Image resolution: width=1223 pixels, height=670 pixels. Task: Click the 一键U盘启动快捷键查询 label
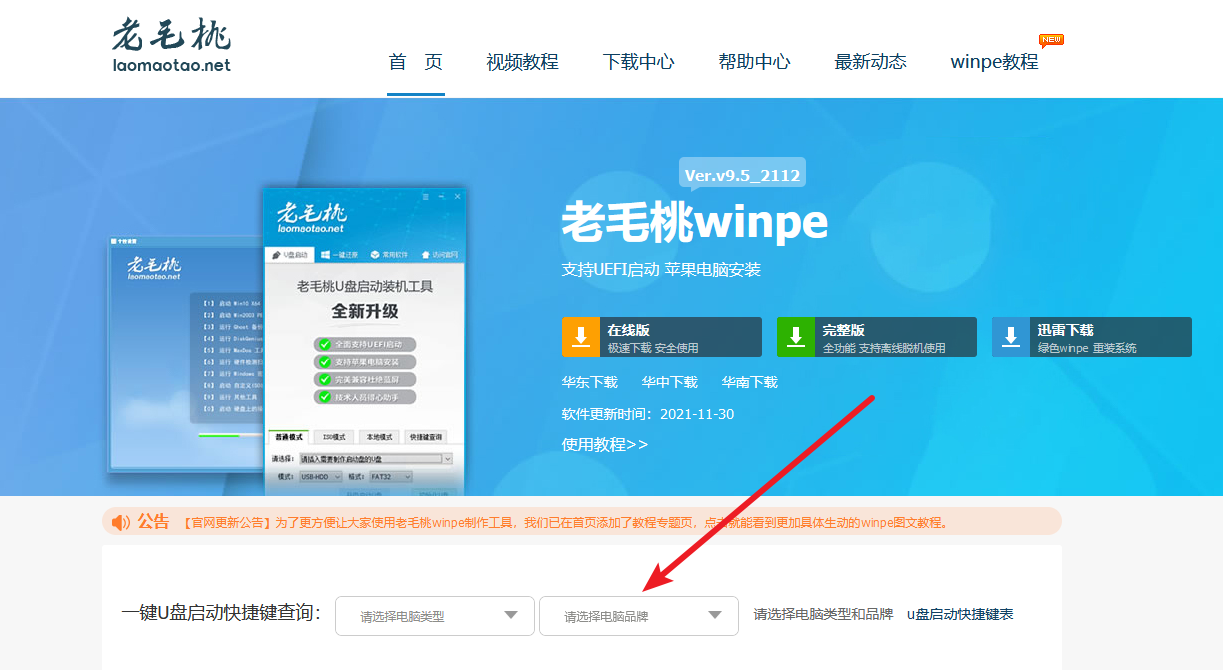(221, 613)
